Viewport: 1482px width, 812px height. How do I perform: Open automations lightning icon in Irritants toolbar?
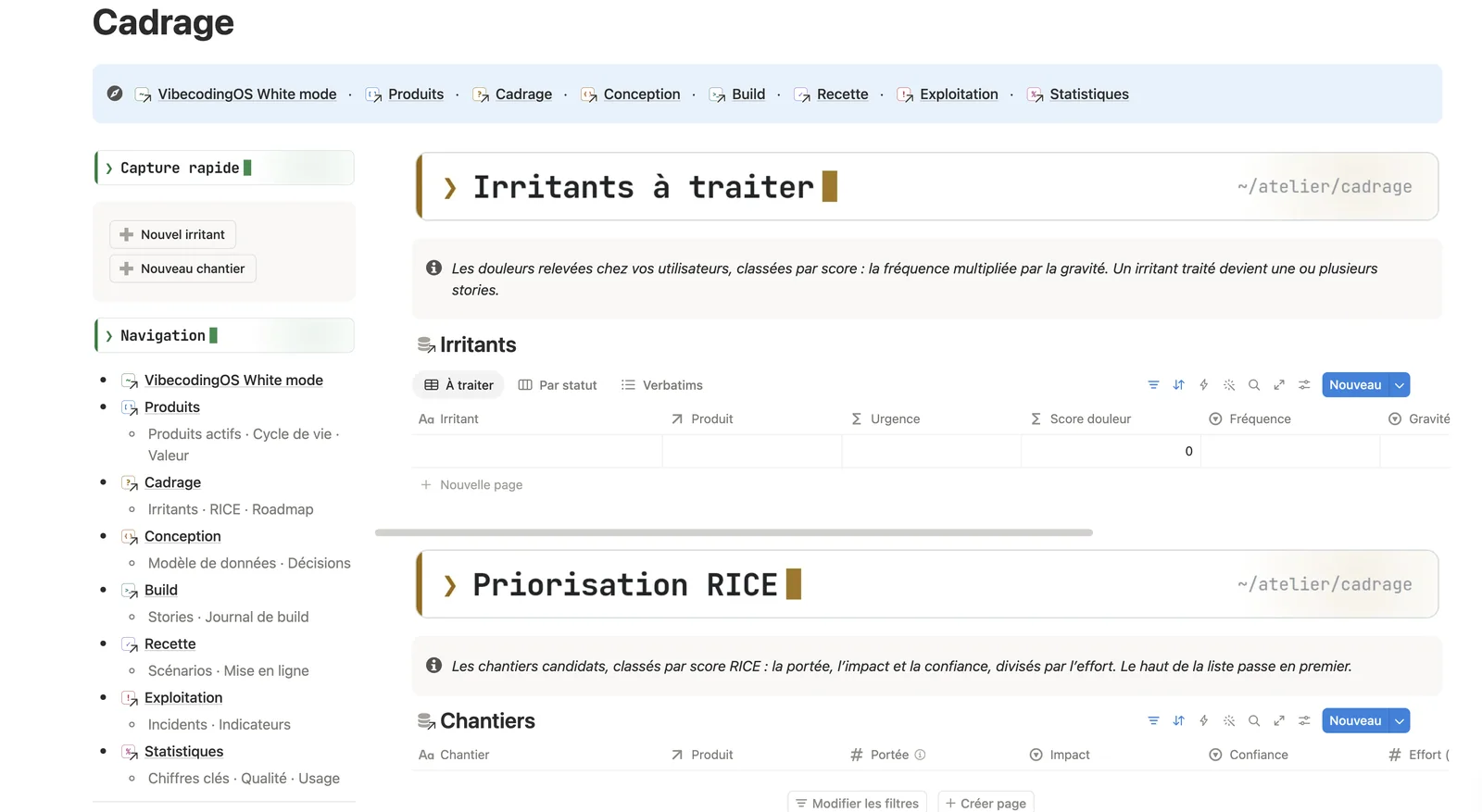pyautogui.click(x=1203, y=385)
